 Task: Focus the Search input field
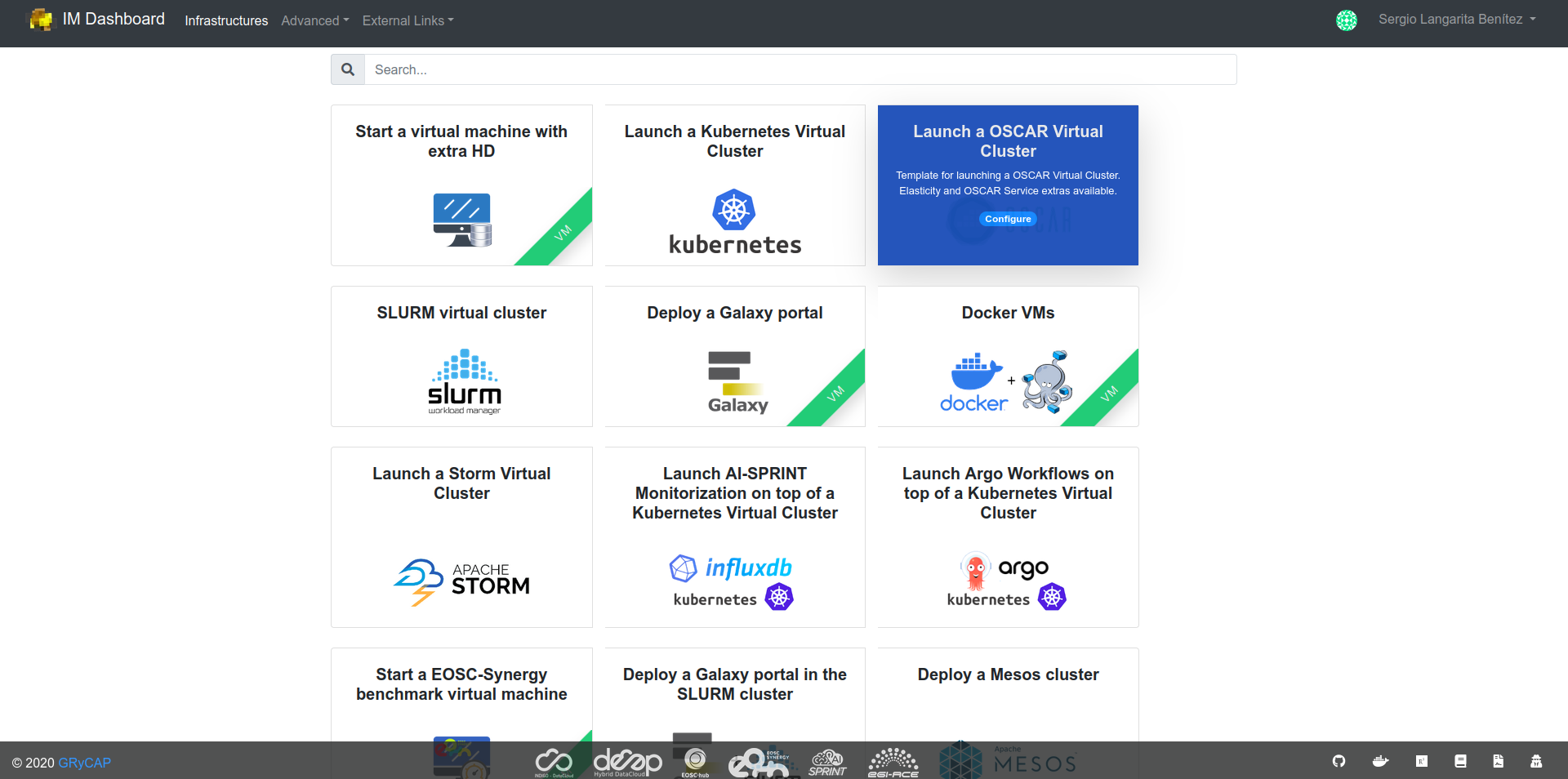click(x=800, y=69)
